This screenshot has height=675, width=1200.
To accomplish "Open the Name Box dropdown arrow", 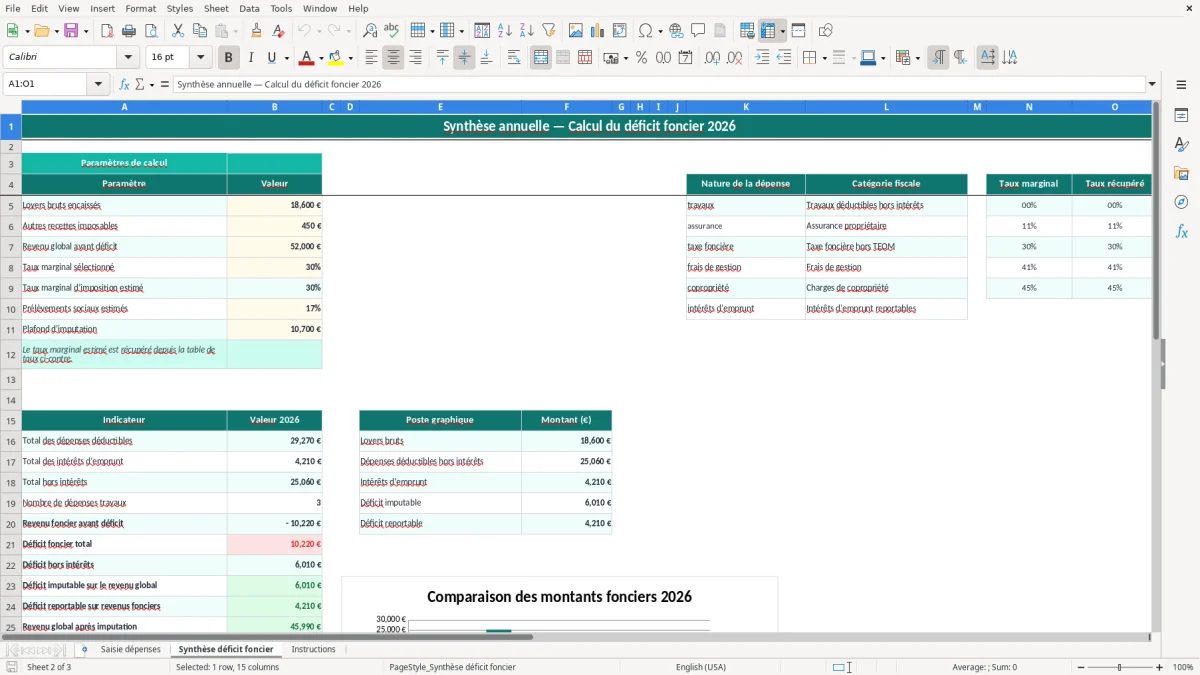I will click(99, 85).
